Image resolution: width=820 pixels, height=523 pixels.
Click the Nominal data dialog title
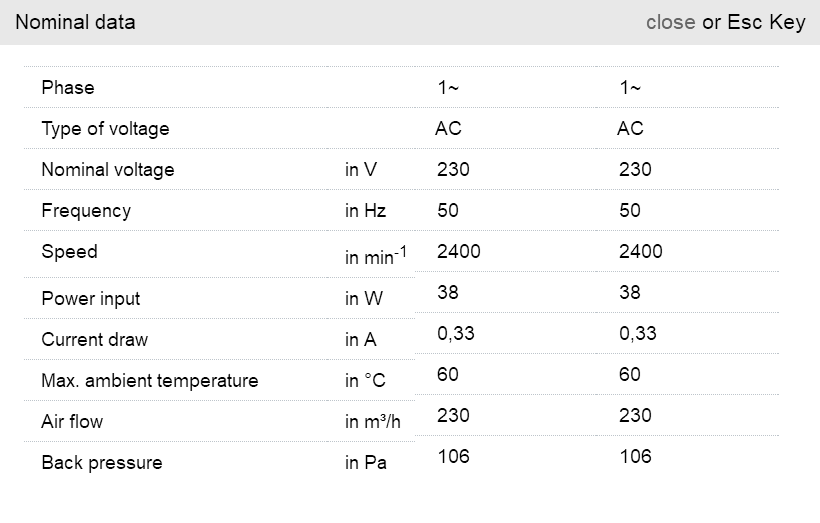pos(75,22)
